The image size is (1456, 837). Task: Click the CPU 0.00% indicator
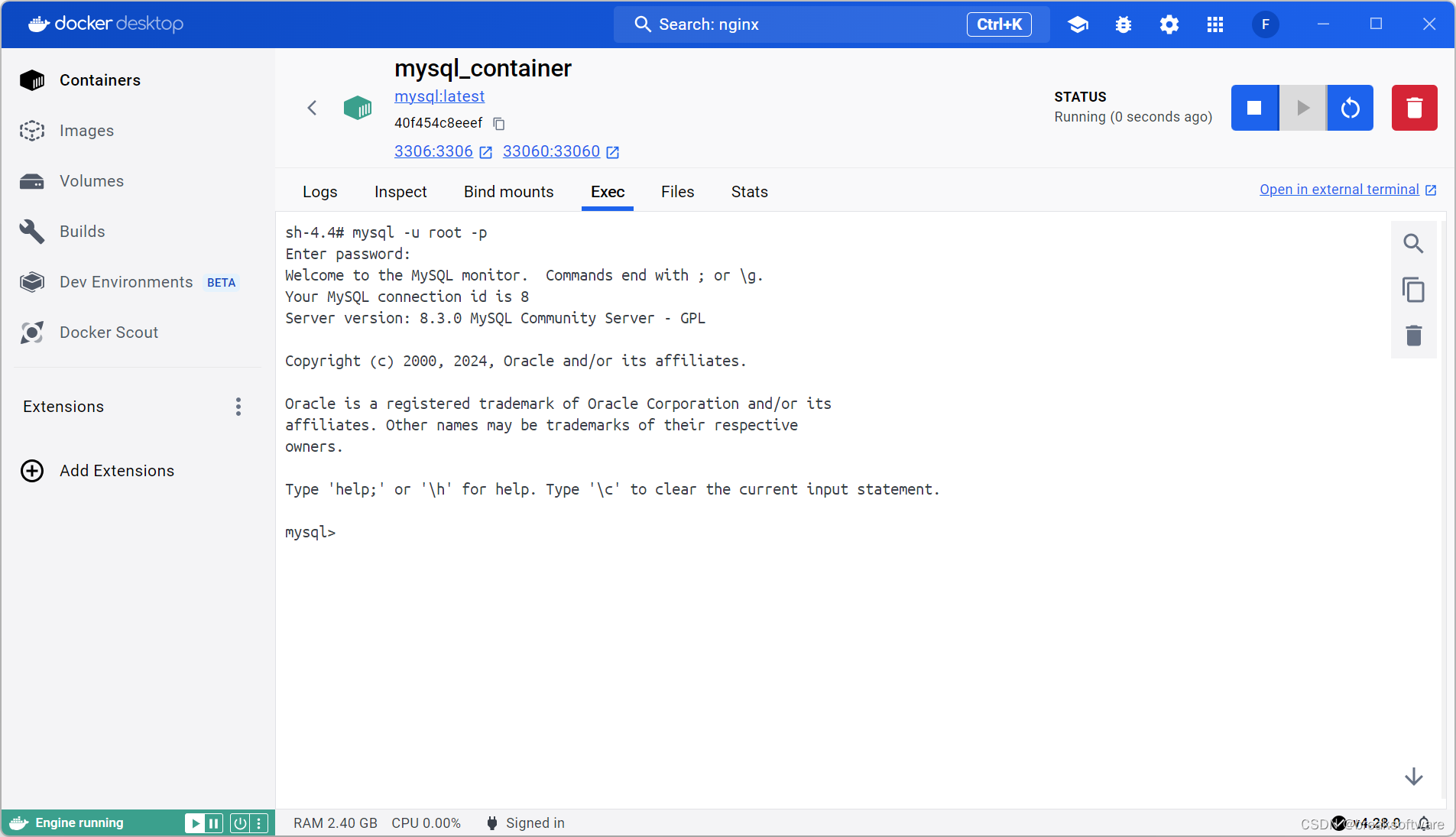(x=426, y=823)
